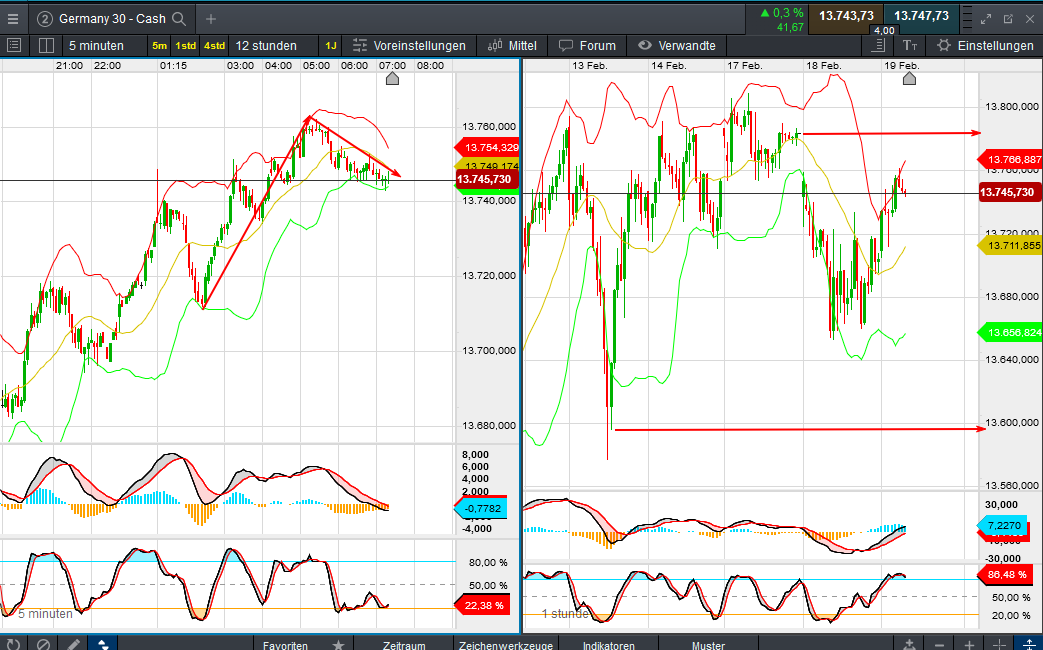Screen dimensions: 1043x650
Task: Click green lower band label 13.656,824
Action: 1010,332
